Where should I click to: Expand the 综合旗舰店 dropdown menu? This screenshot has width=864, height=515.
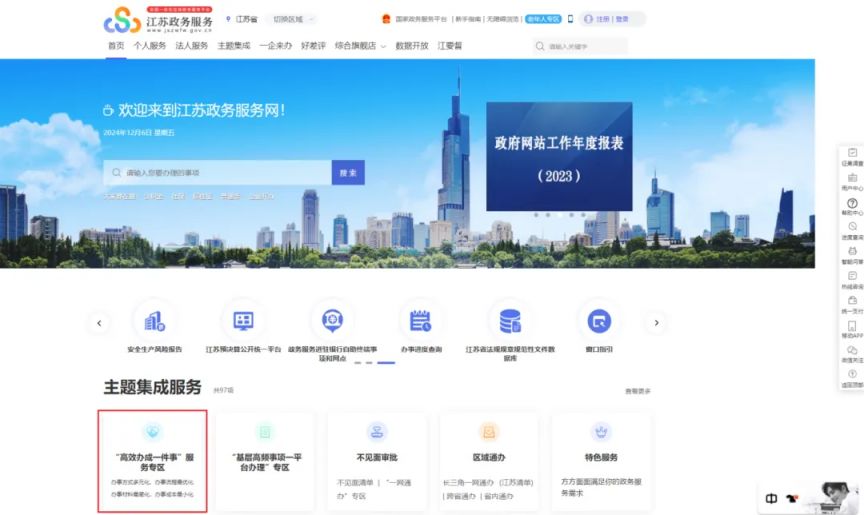360,46
